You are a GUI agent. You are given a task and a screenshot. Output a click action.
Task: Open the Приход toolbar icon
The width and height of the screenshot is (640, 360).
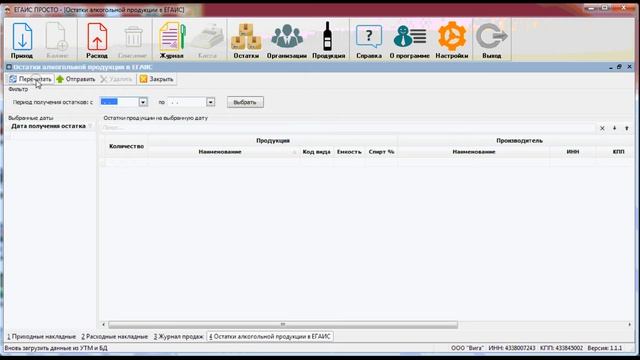click(22, 40)
